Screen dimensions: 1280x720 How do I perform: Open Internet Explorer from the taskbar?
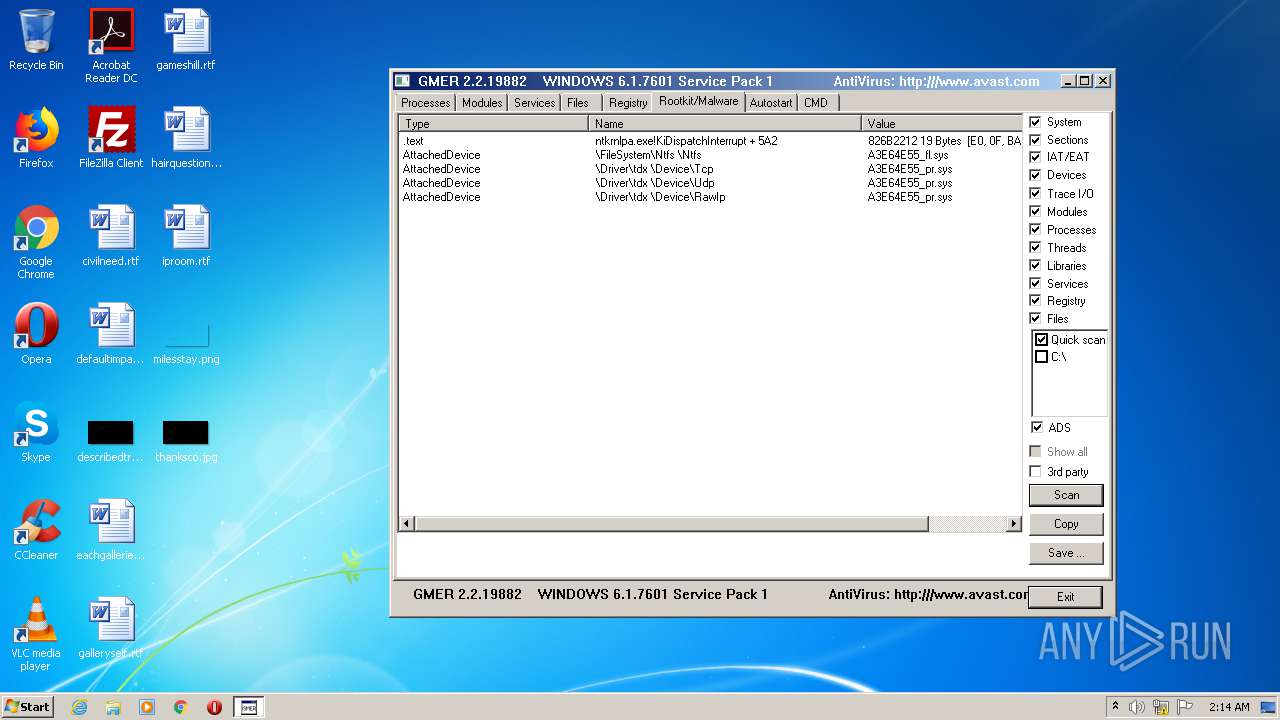(x=79, y=707)
